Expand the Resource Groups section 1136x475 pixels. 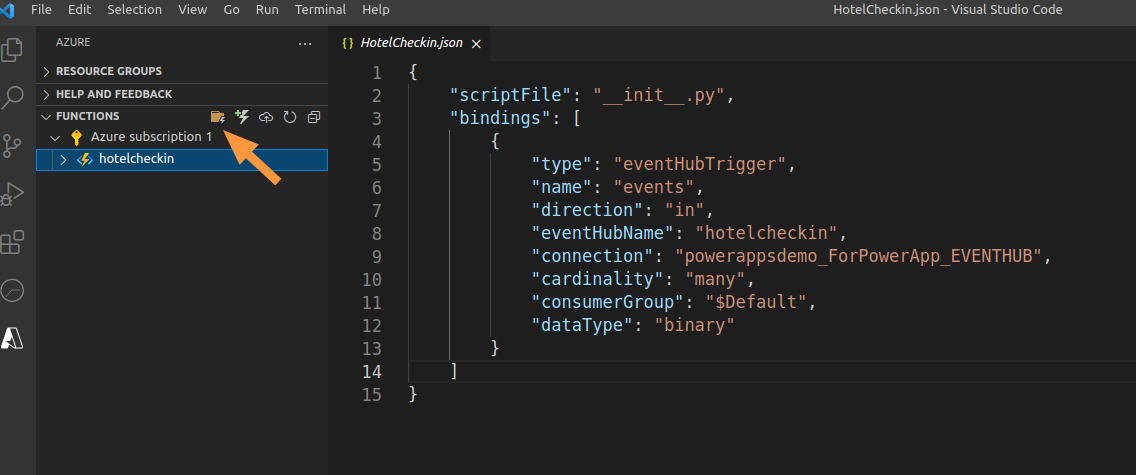pos(46,72)
